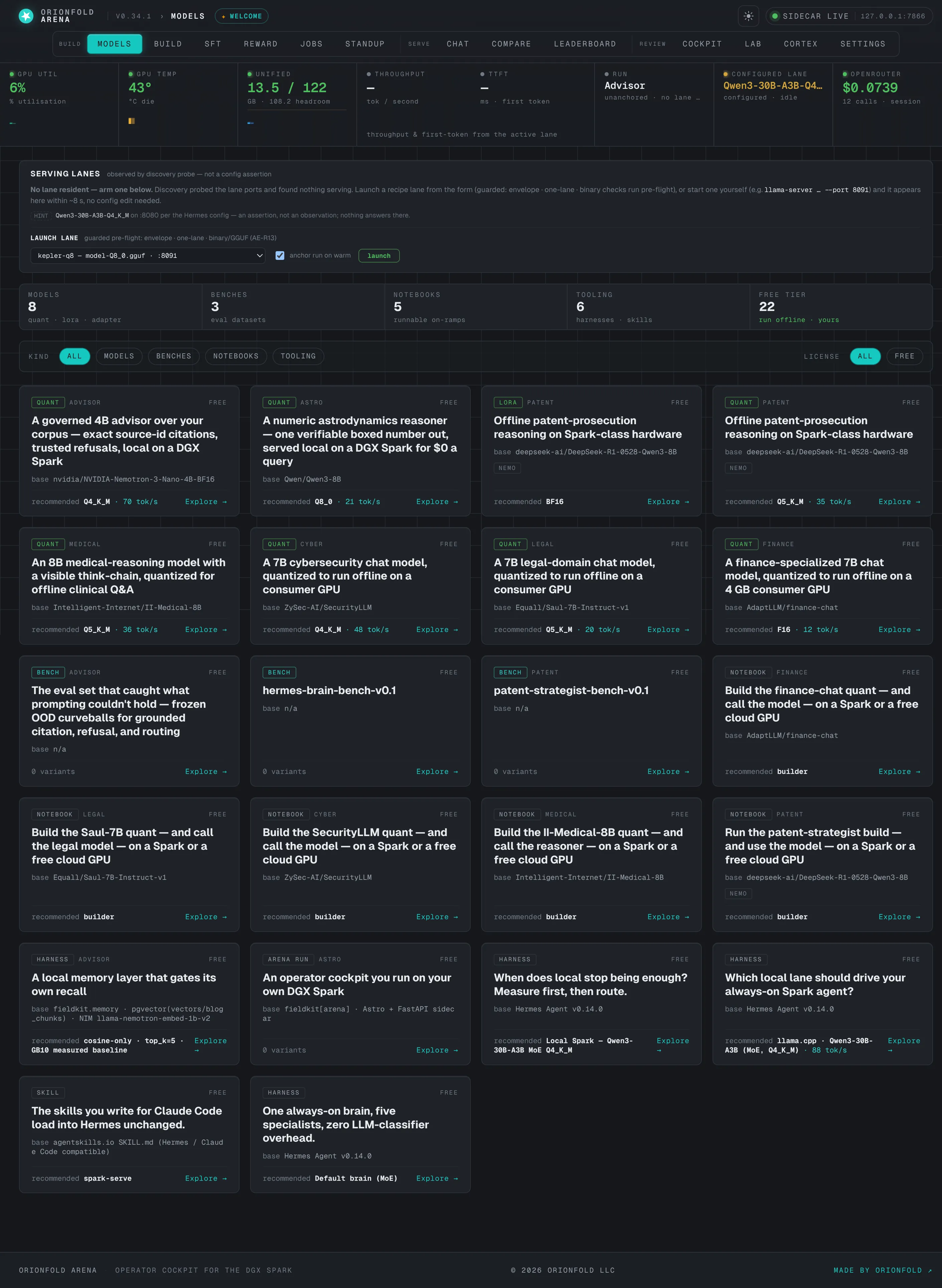Open the Welcome pill in header

[241, 16]
